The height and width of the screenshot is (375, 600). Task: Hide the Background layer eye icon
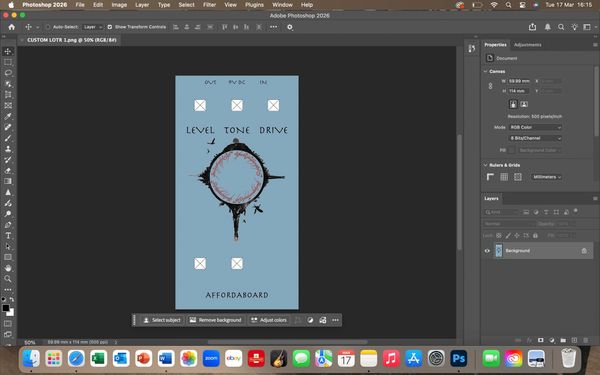487,251
